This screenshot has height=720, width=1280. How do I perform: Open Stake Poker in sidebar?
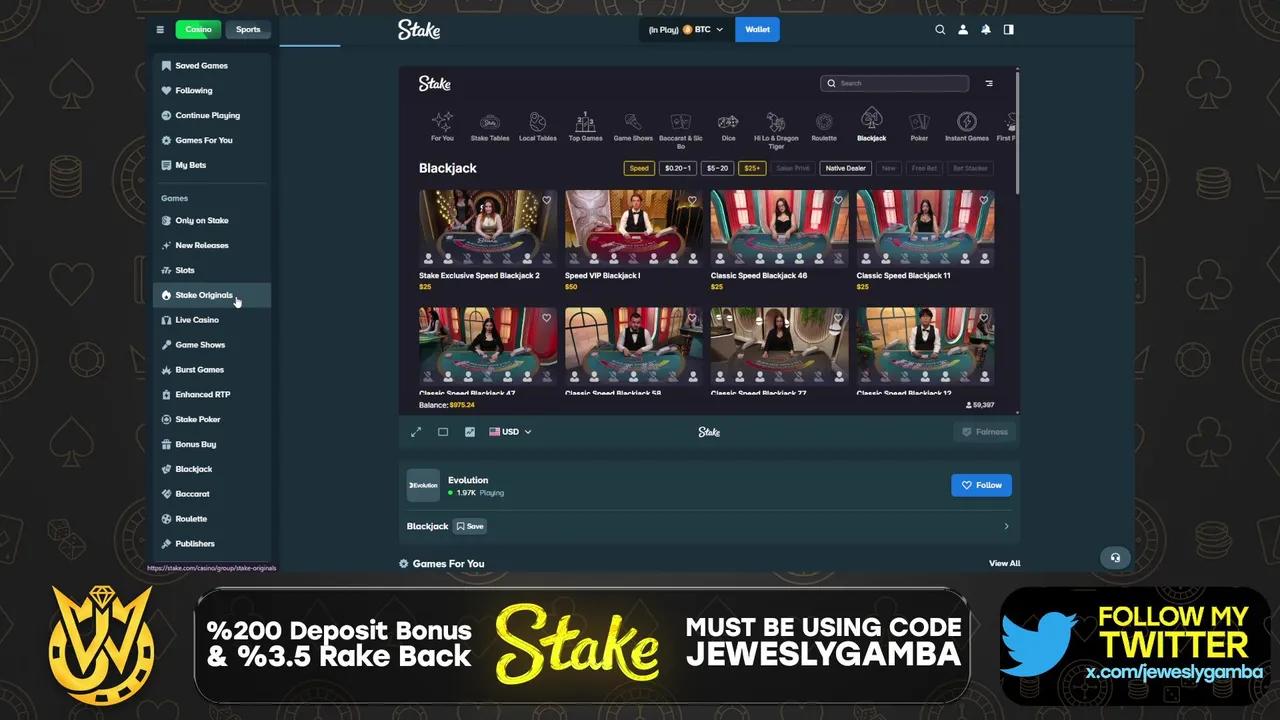coord(211,419)
